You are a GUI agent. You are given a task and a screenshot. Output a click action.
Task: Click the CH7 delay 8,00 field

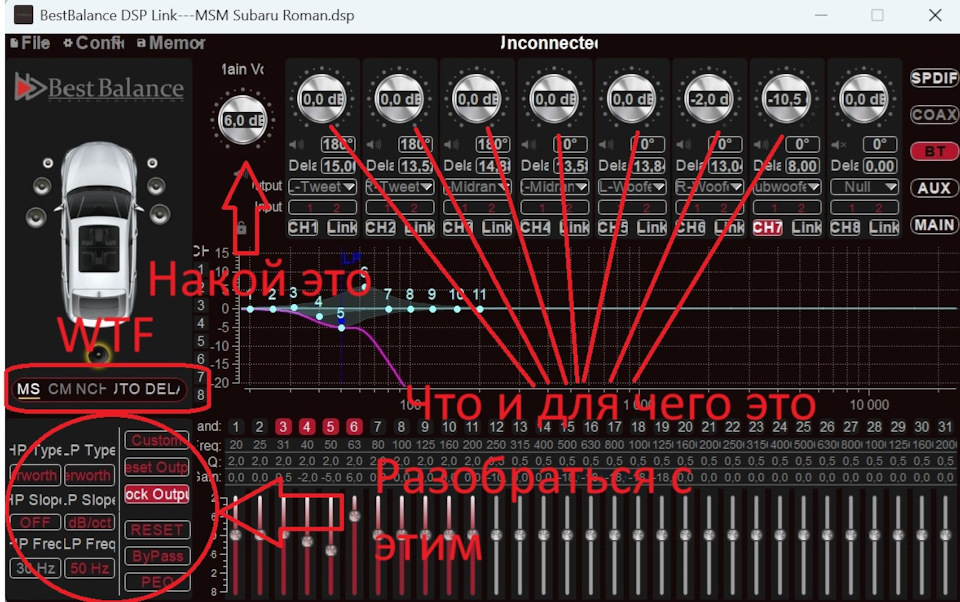pos(801,166)
